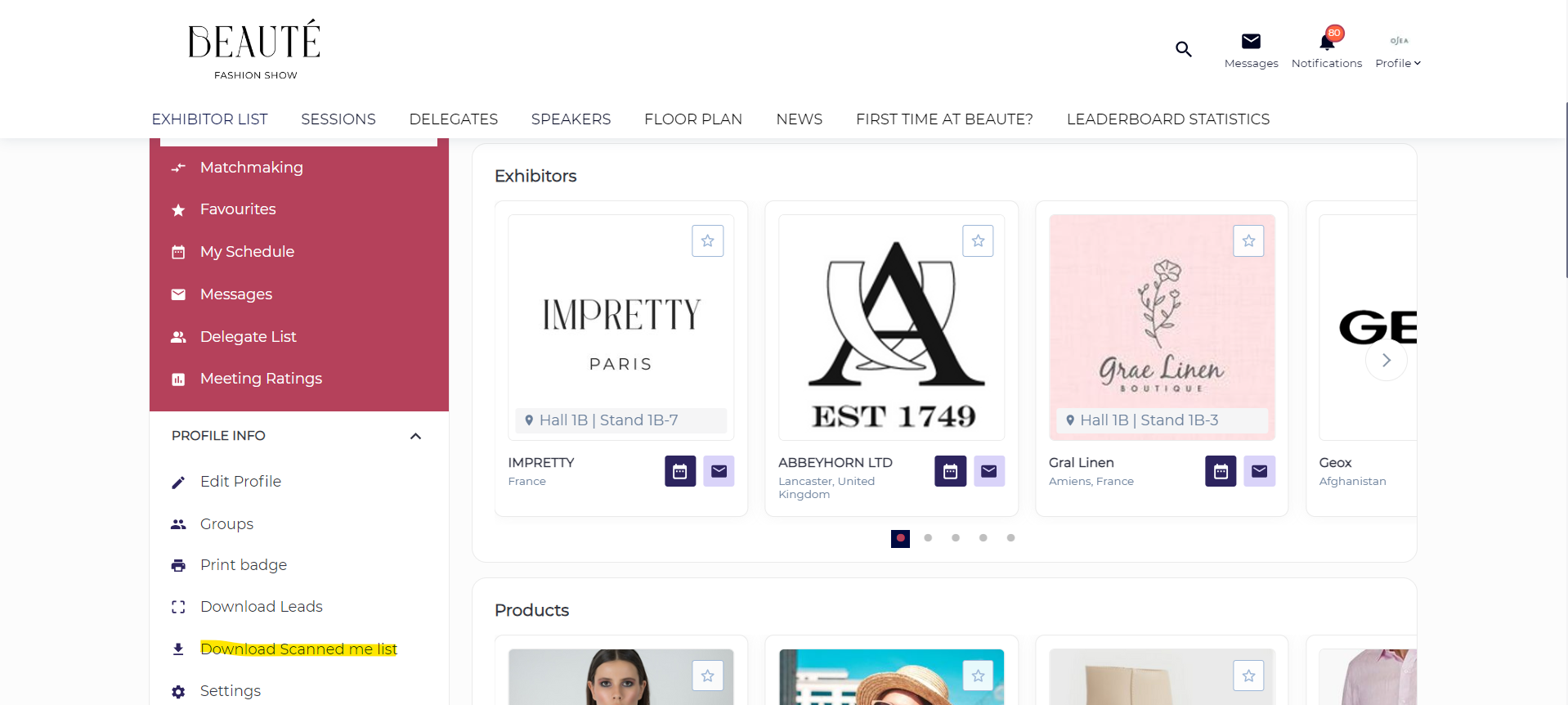The width and height of the screenshot is (1568, 705).
Task: Open the FLOOR PLAN tab
Action: click(x=692, y=119)
